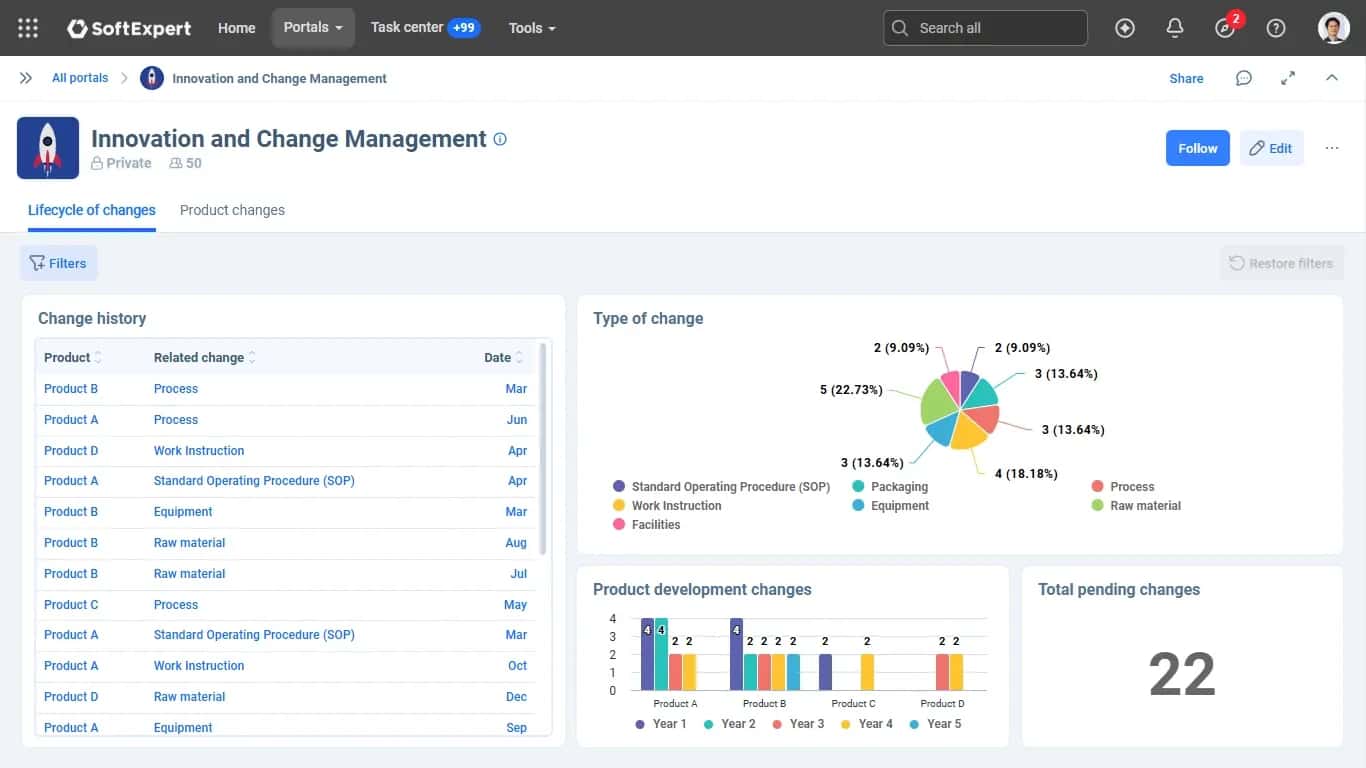Click the All portals breadcrumb link

pos(80,78)
